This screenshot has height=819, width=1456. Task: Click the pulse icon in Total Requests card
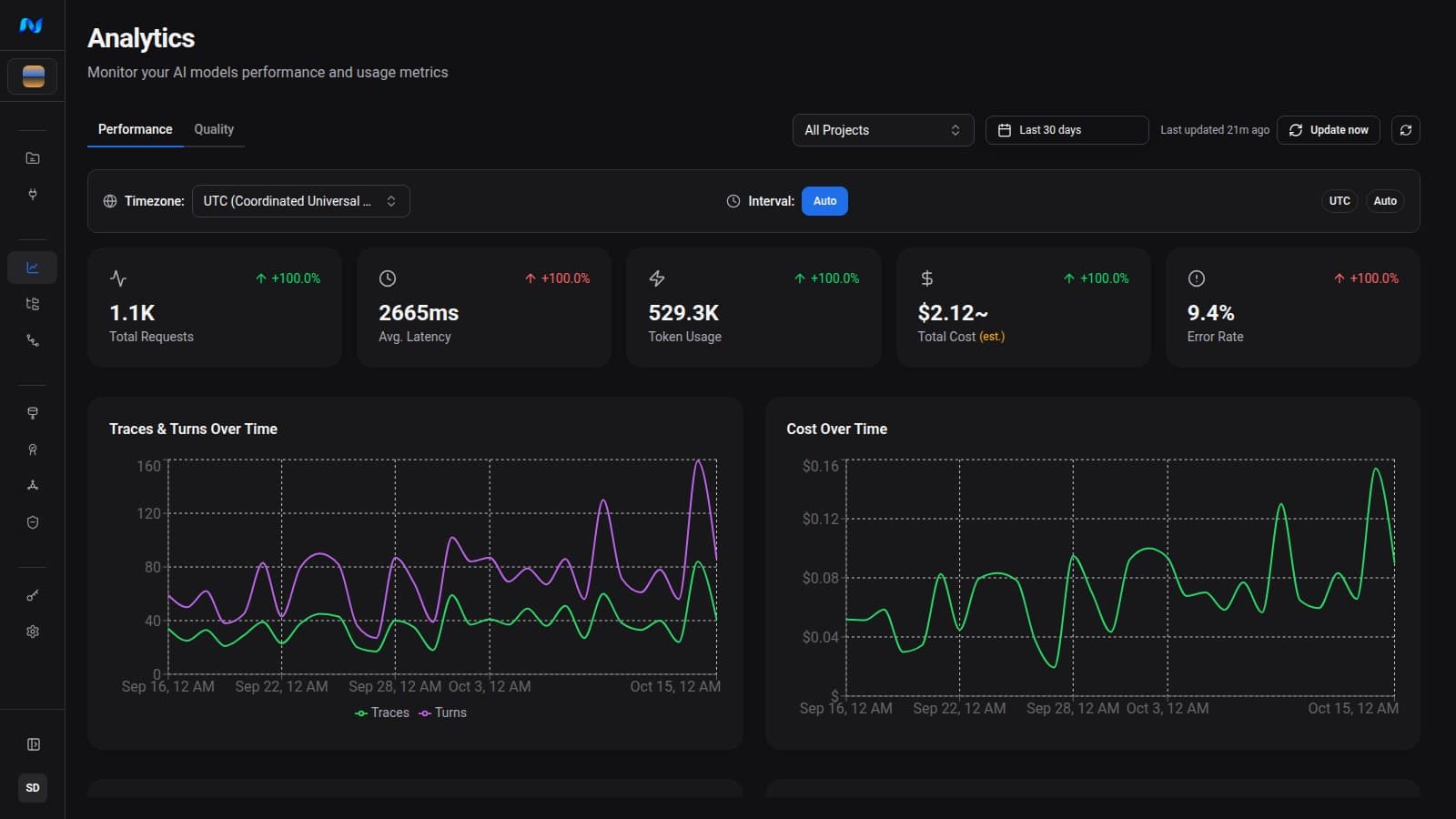pyautogui.click(x=118, y=278)
